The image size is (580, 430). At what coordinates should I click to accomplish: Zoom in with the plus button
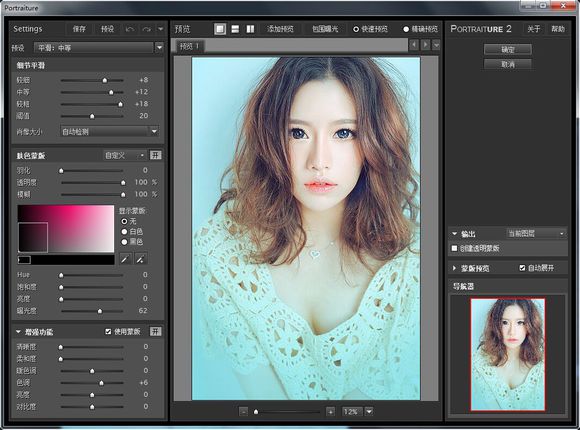(330, 411)
